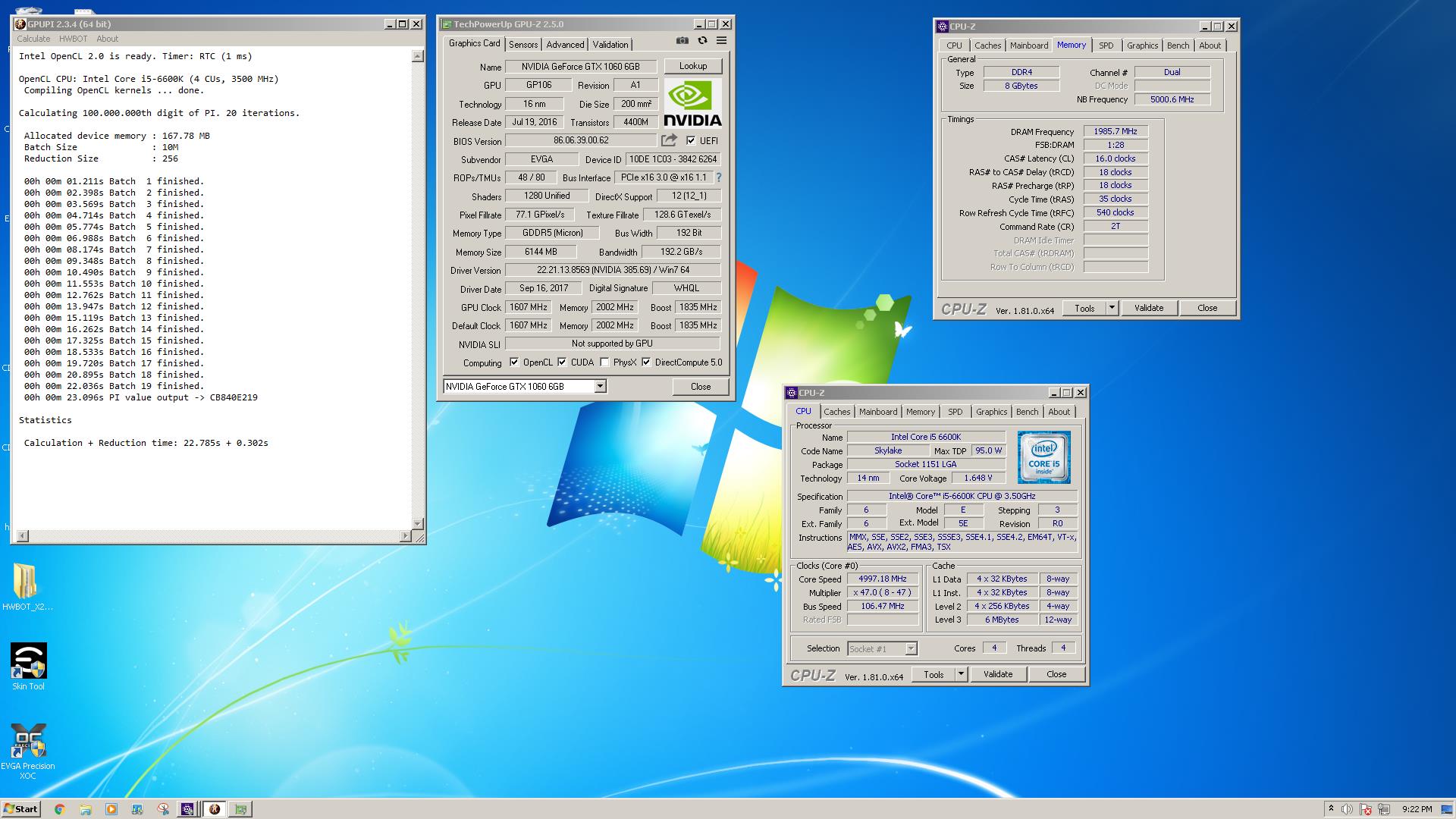Toggle the DirectCompute 5.0 checkbox
Viewport: 1456px width, 819px height.
pyautogui.click(x=646, y=362)
